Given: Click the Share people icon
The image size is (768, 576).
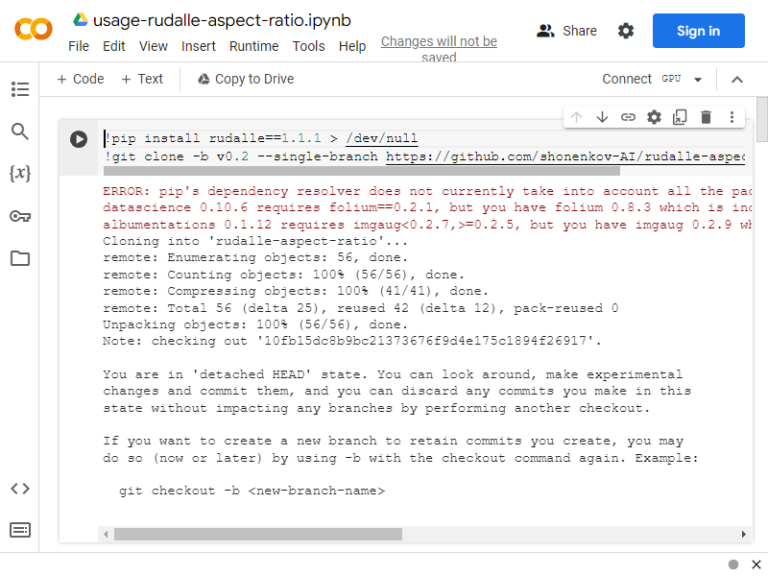Looking at the screenshot, I should coord(545,31).
